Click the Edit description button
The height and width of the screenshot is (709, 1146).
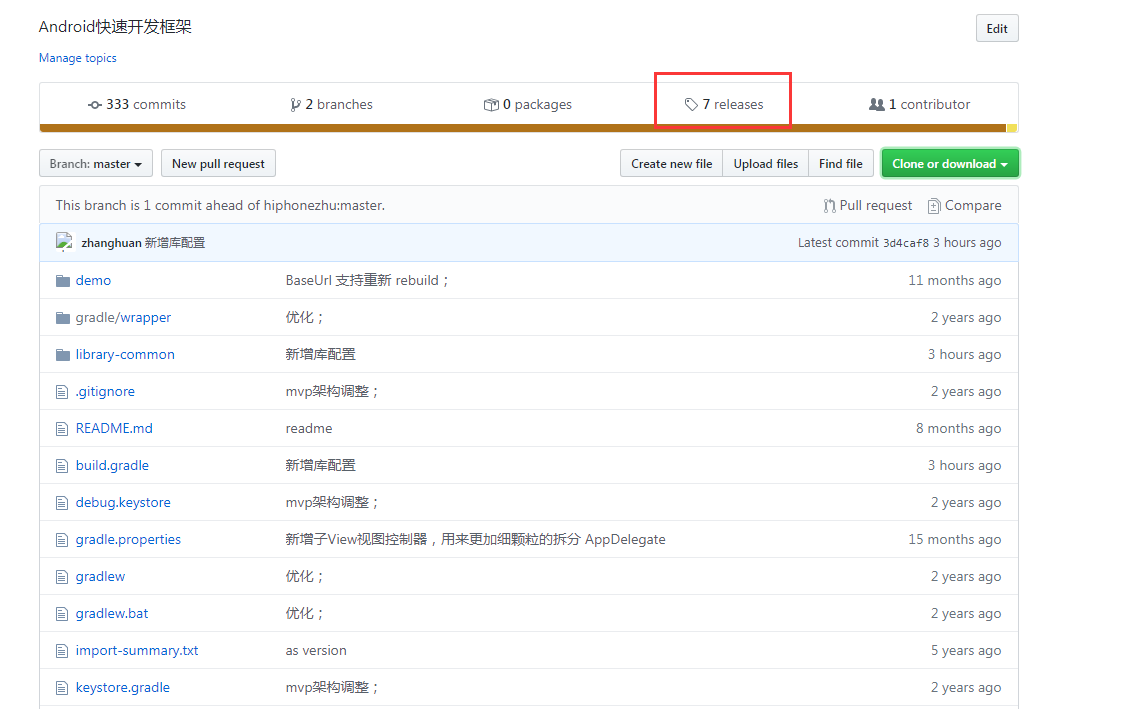coord(997,29)
